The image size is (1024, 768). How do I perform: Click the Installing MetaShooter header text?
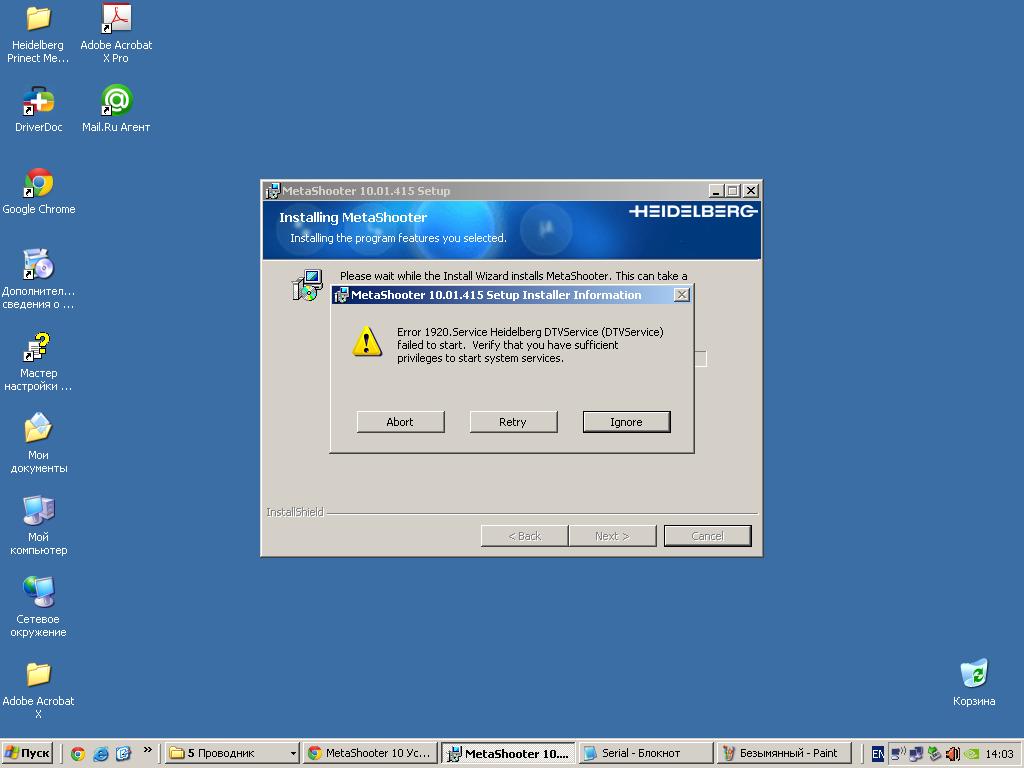[x=353, y=217]
